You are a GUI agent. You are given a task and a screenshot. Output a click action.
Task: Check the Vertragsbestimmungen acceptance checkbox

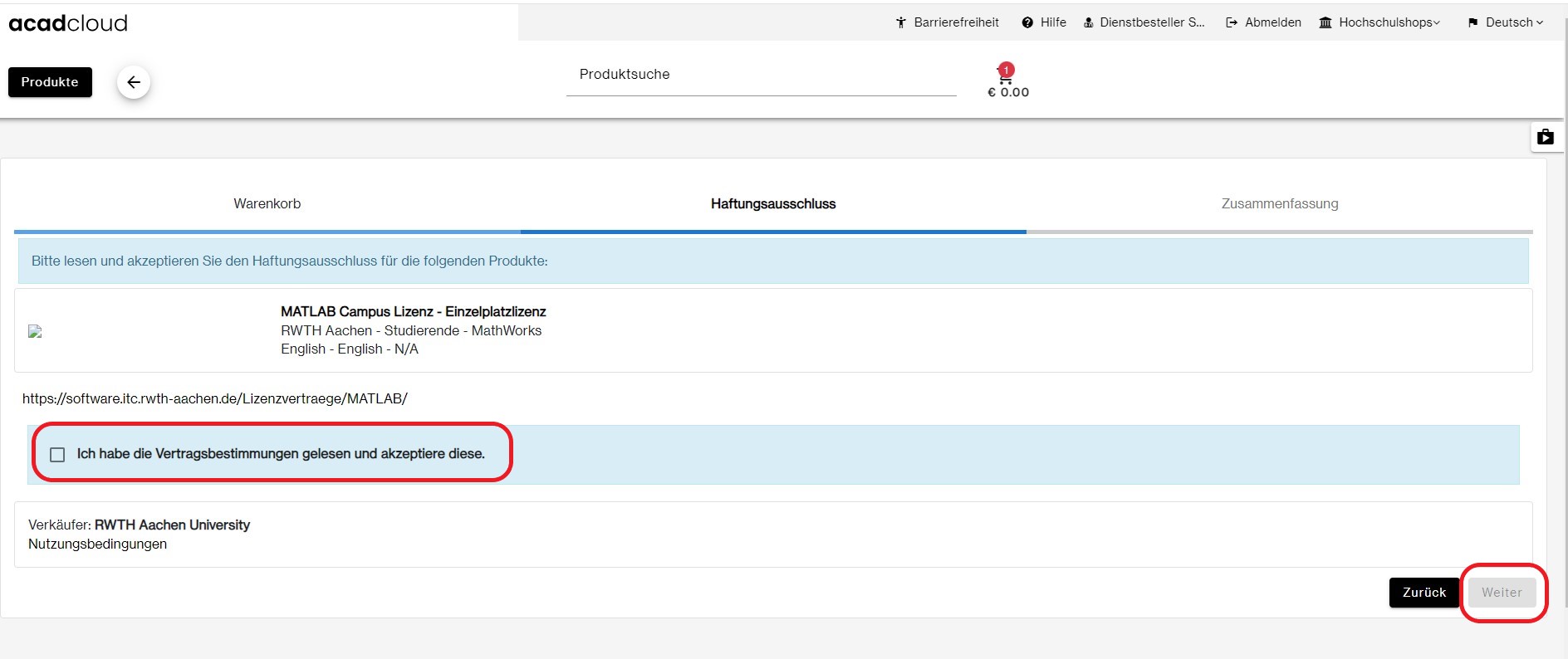pos(57,455)
